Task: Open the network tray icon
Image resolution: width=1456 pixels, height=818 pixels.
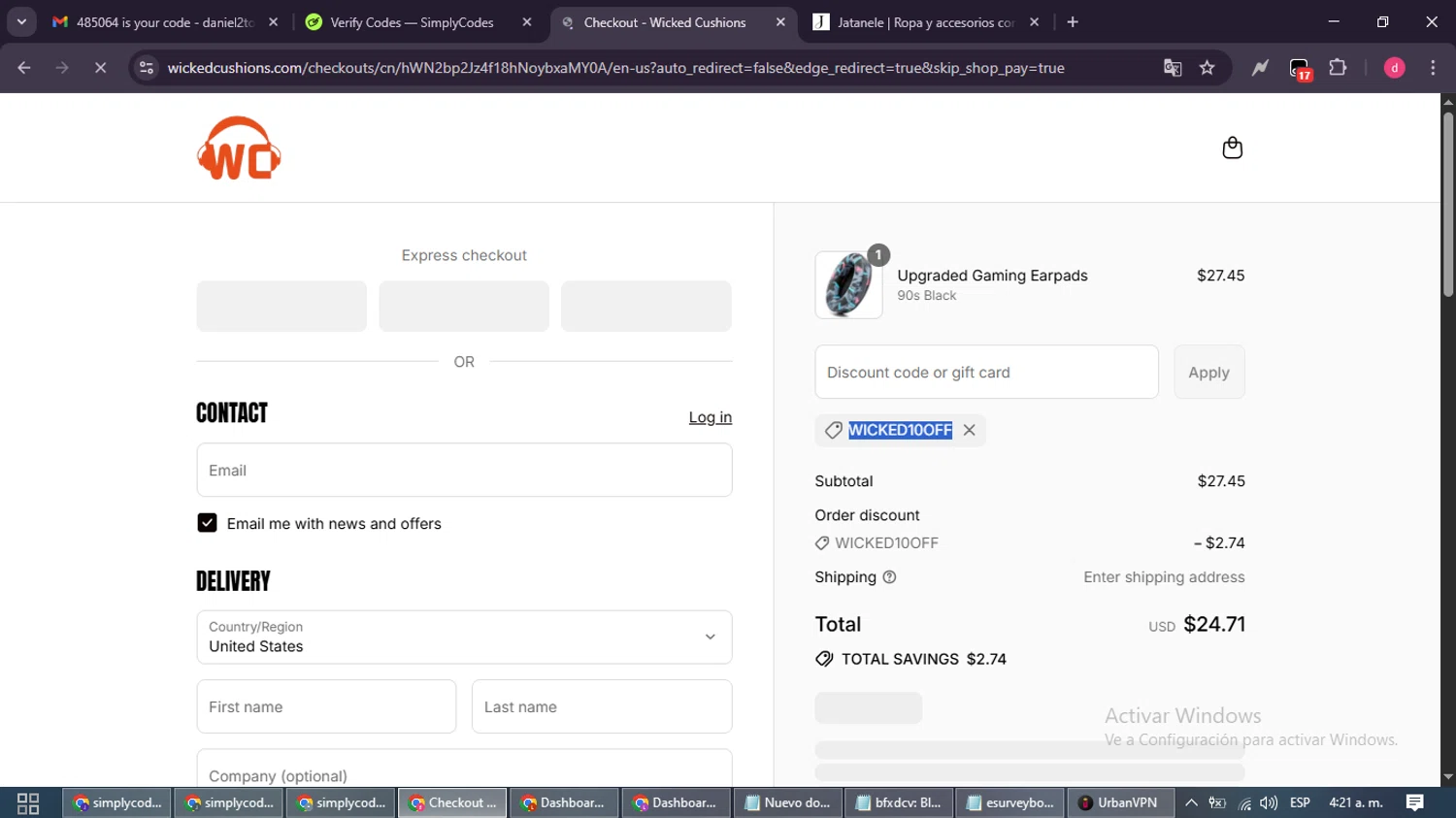Action: [1244, 803]
